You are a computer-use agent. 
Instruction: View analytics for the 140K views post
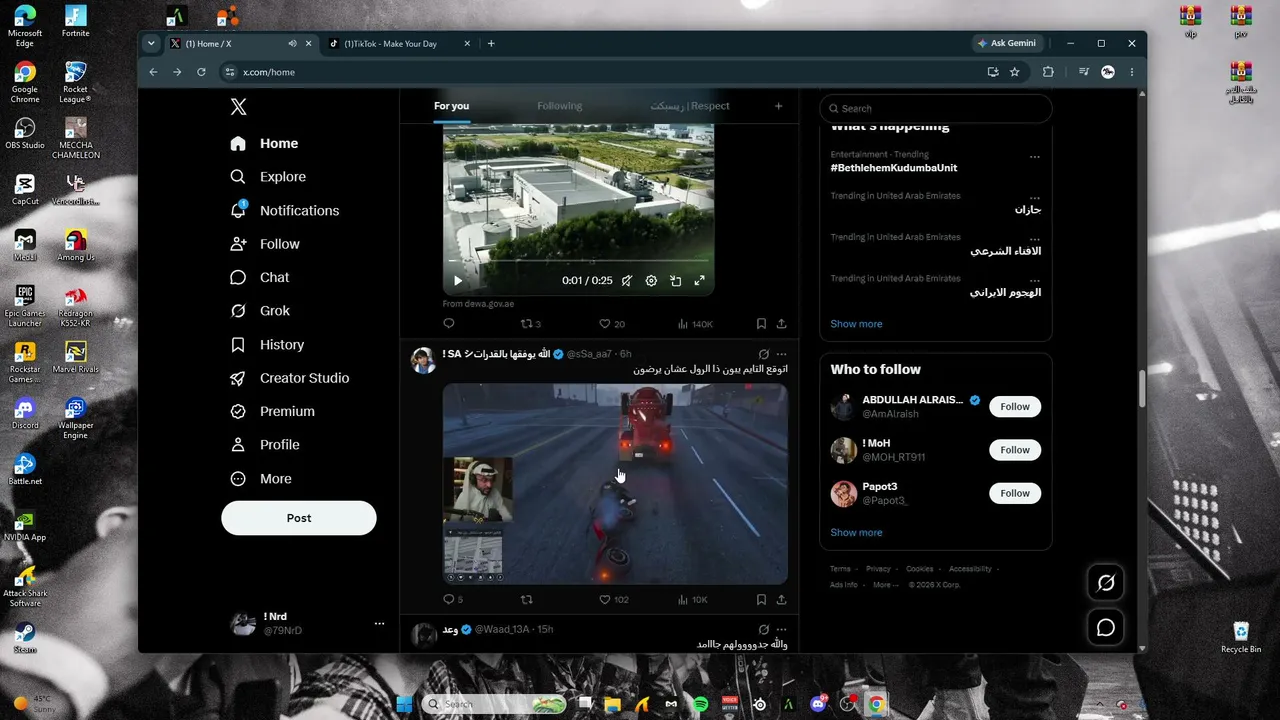point(695,324)
